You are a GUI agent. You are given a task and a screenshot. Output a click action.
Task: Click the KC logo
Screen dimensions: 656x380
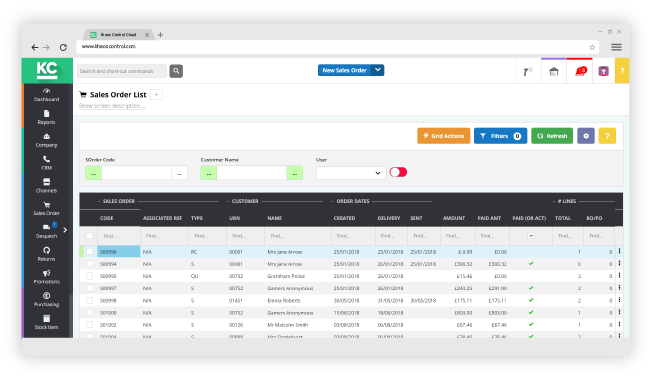pos(47,70)
